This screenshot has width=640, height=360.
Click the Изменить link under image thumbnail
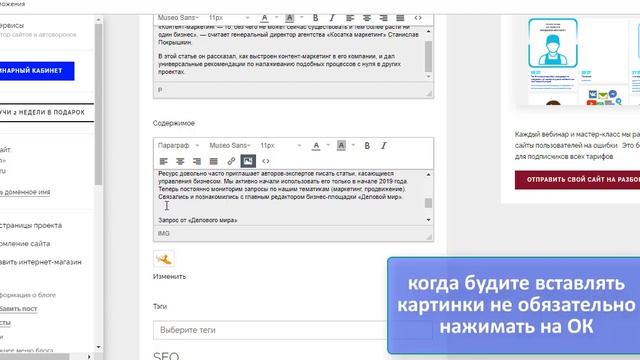[169, 277]
